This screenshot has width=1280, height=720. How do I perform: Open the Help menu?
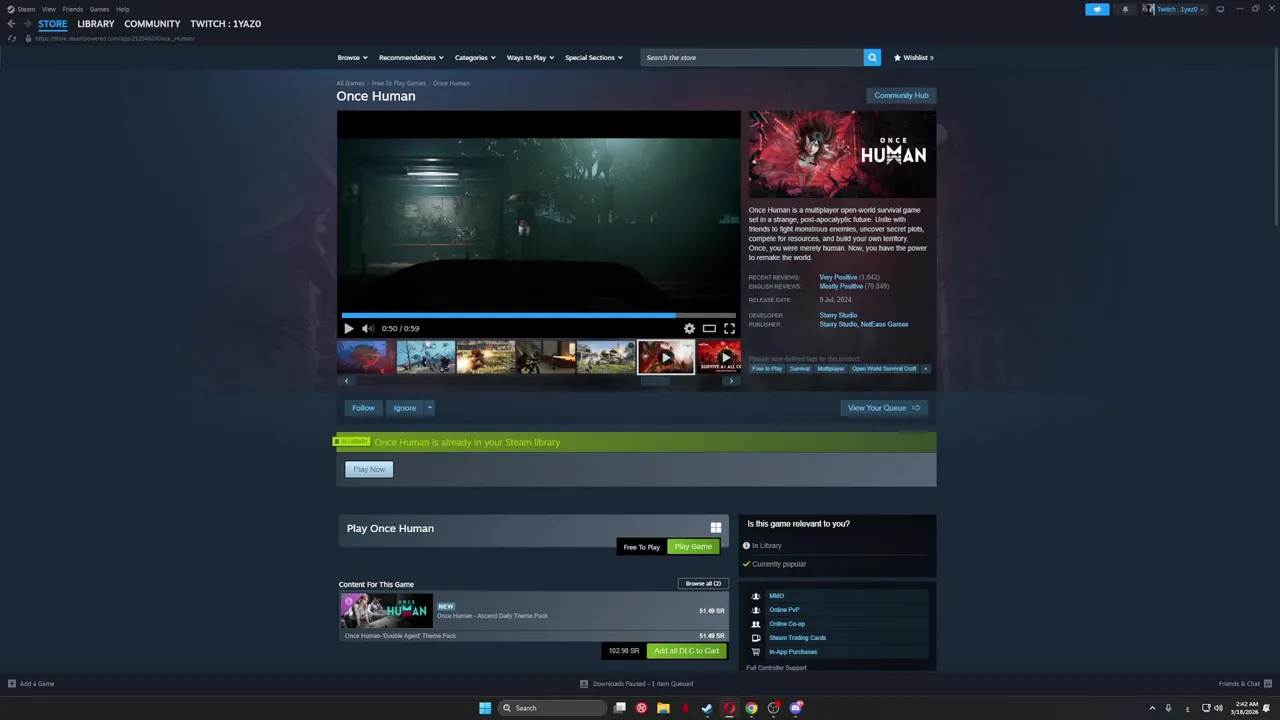[x=122, y=9]
